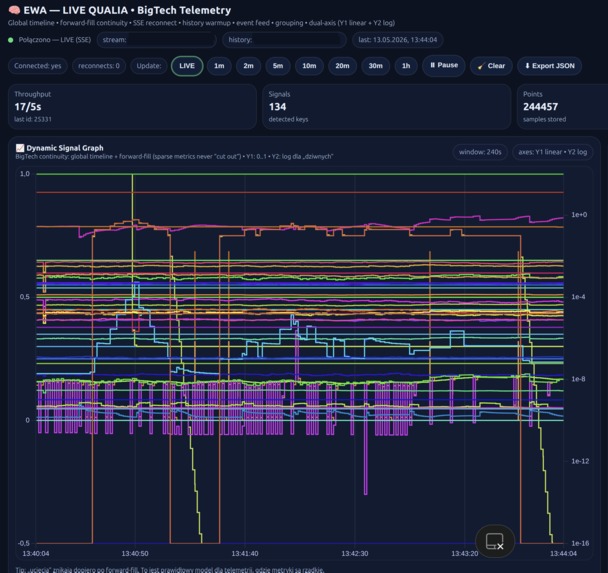Click the screen capture dismiss icon
This screenshot has width=608, height=573.
(495, 541)
